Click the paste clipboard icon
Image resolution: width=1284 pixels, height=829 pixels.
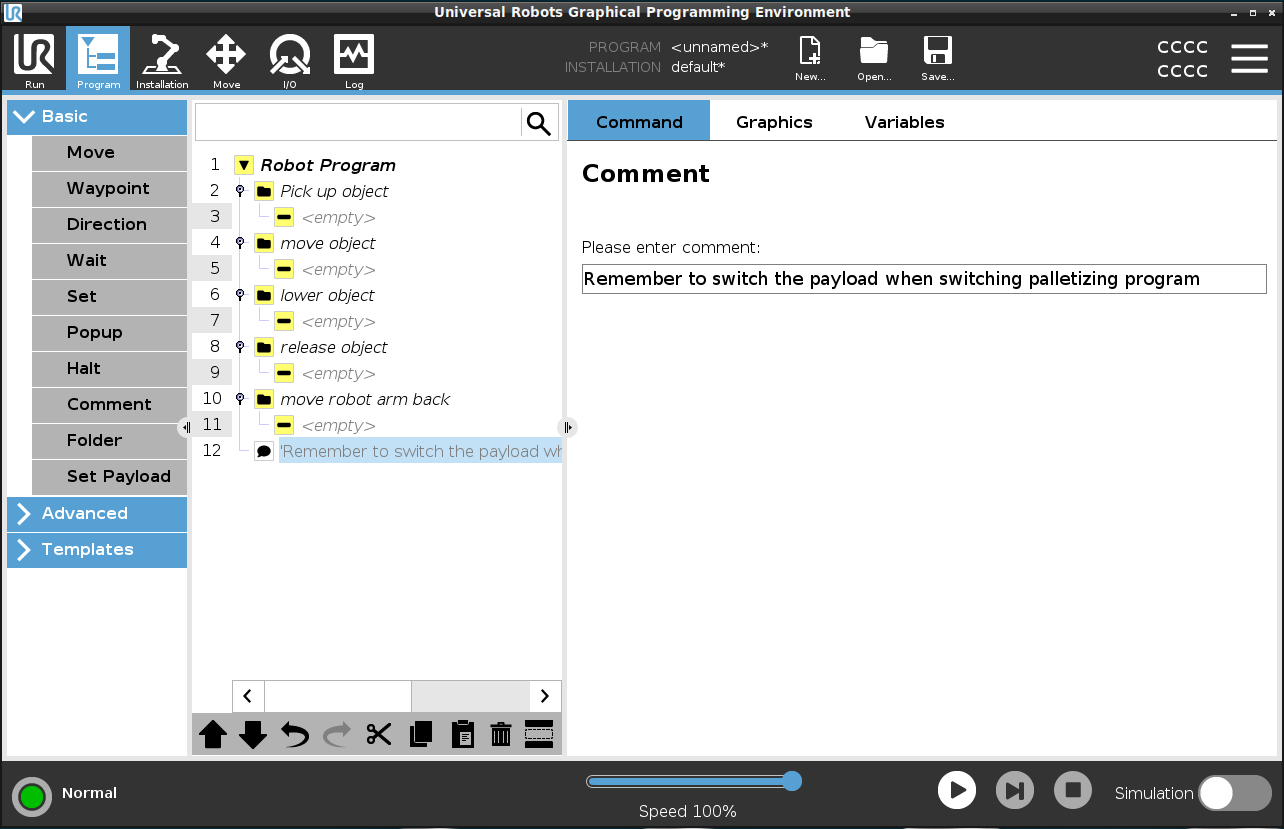462,735
